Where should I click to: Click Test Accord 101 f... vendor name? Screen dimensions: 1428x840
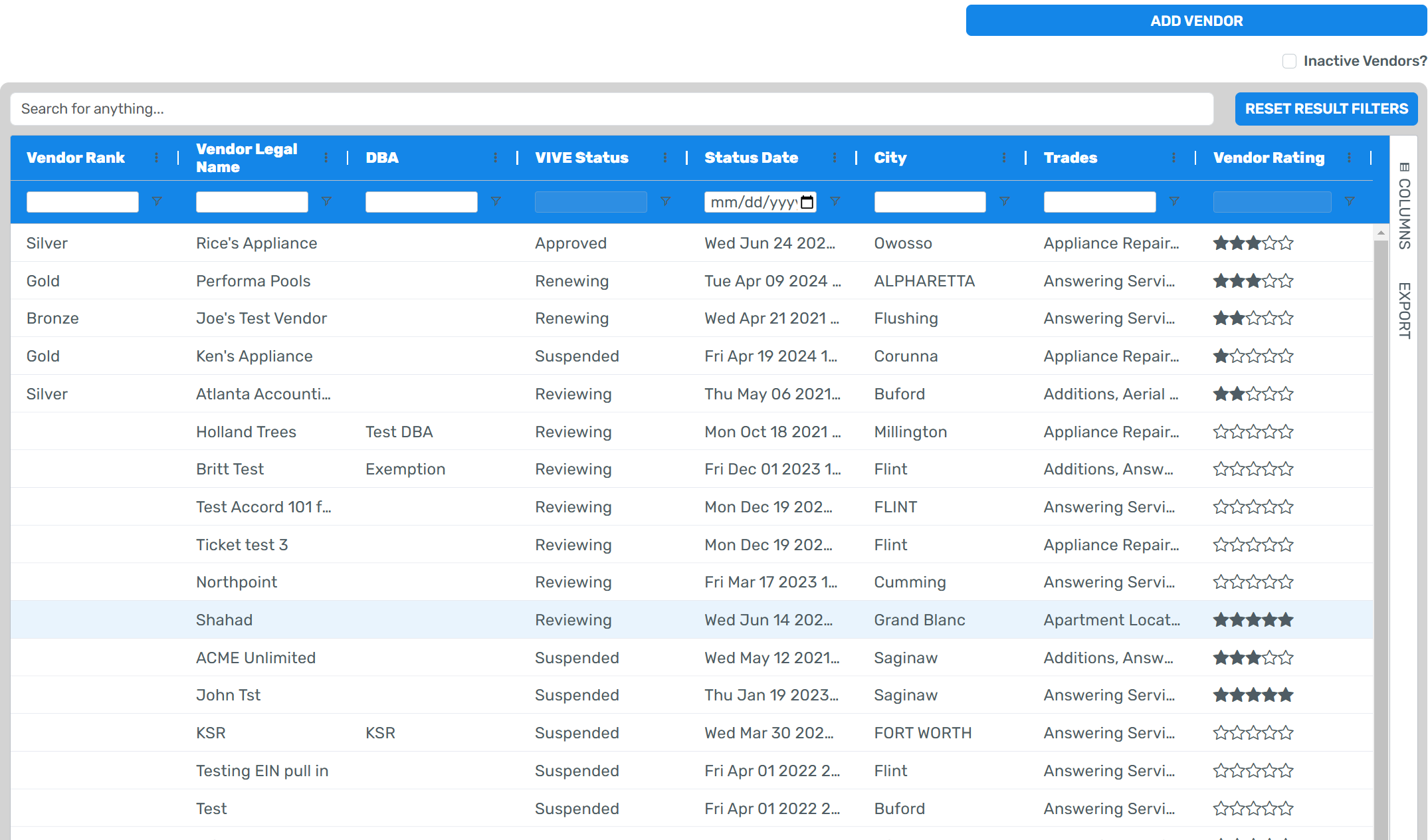[263, 507]
